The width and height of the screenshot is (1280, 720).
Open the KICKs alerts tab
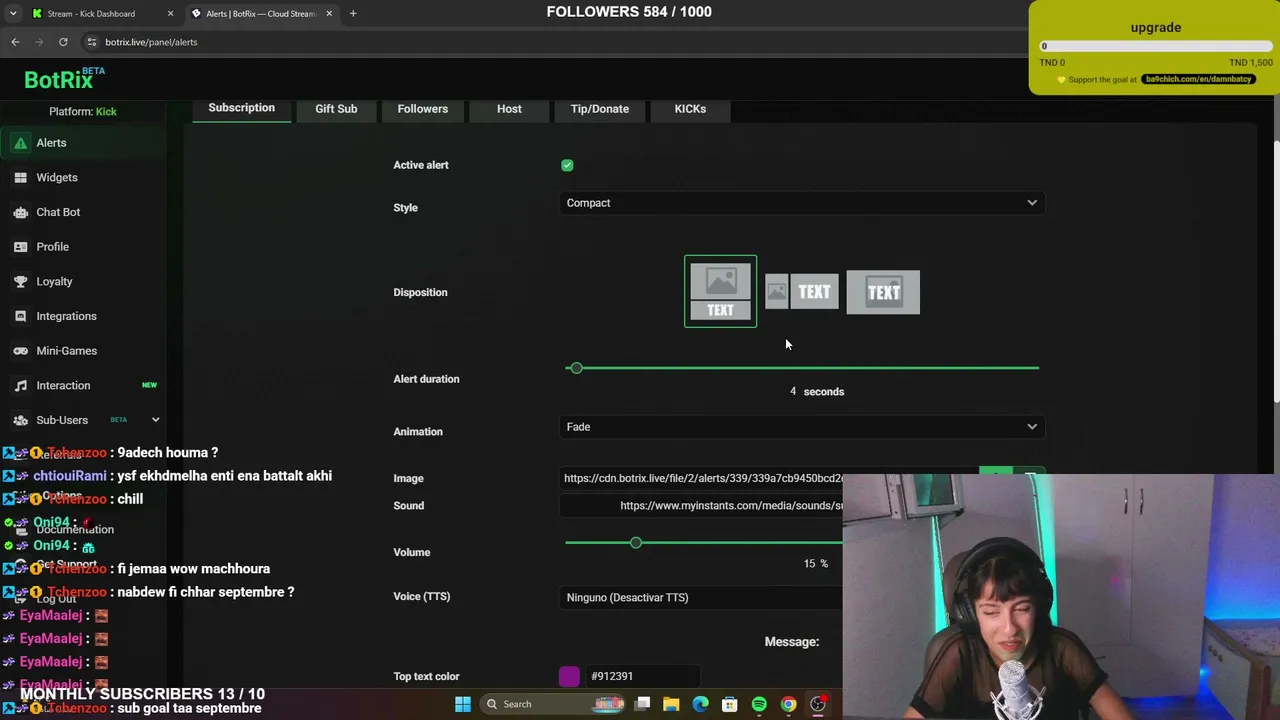coord(690,109)
